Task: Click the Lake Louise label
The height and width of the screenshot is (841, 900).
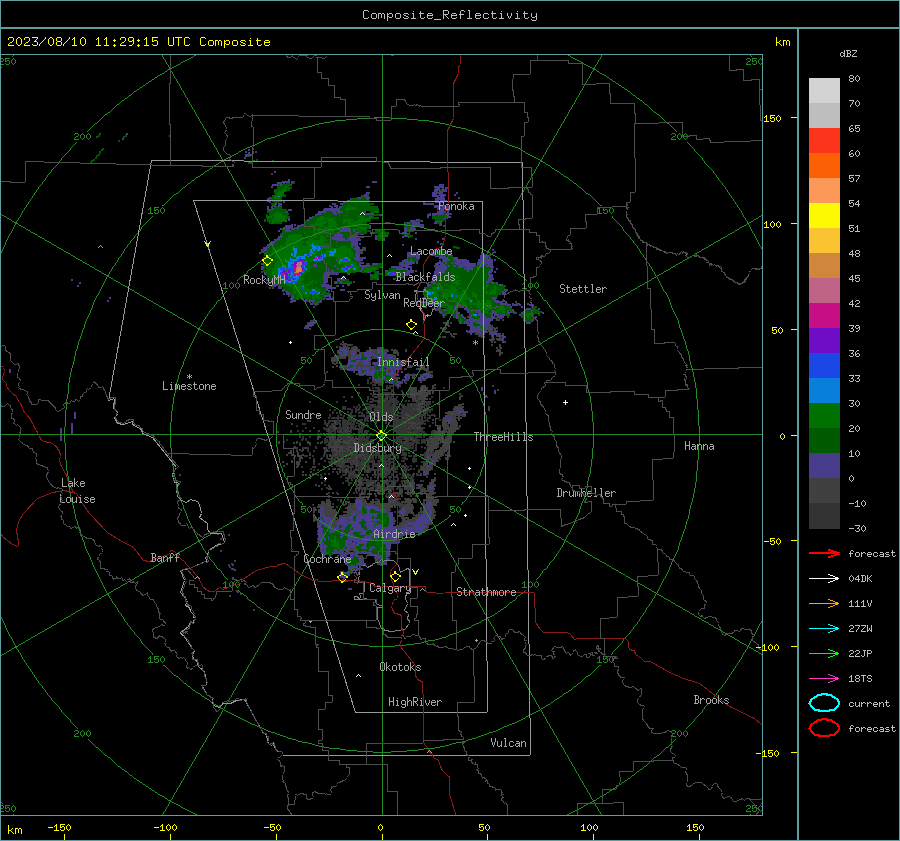Action: tap(77, 491)
